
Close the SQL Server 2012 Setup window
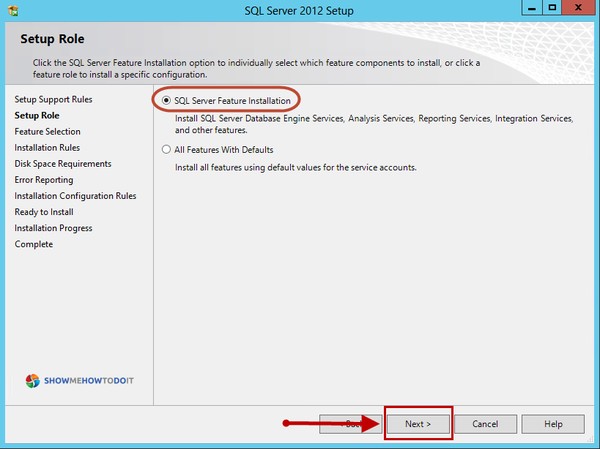[x=578, y=8]
